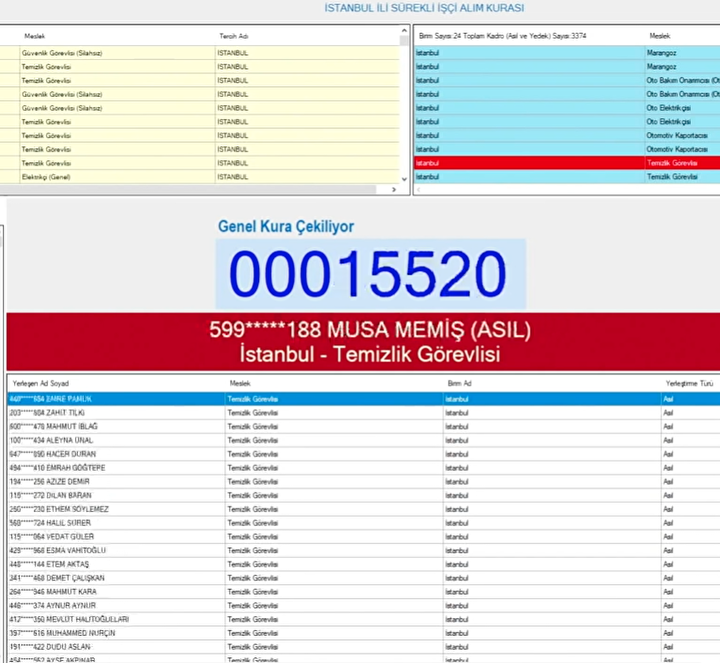720x663 pixels.
Task: Click the 'MUSA MEMİŞ (ASIL)' winner banner
Action: click(x=363, y=342)
